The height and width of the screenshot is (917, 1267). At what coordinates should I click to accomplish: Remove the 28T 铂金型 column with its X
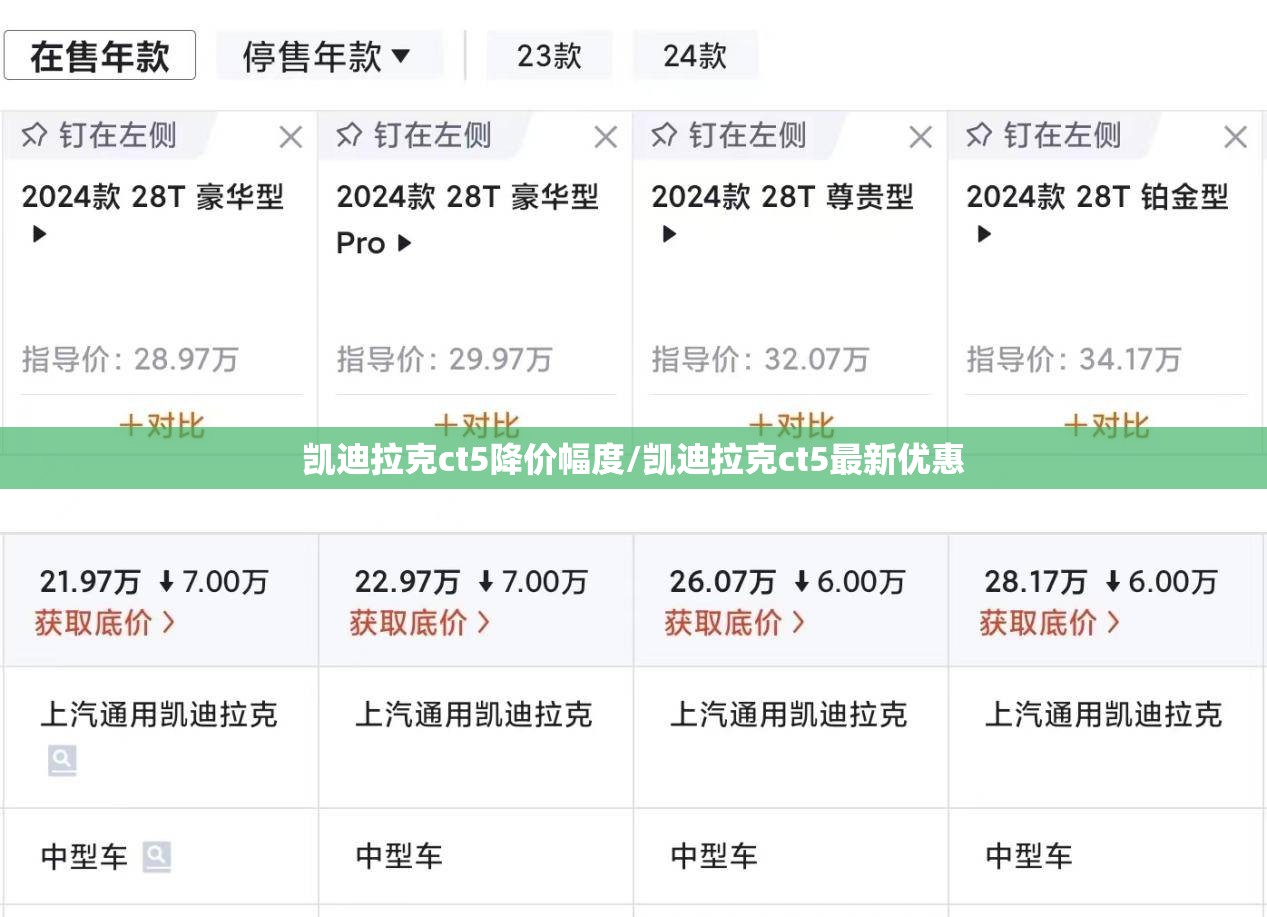coord(1236,137)
